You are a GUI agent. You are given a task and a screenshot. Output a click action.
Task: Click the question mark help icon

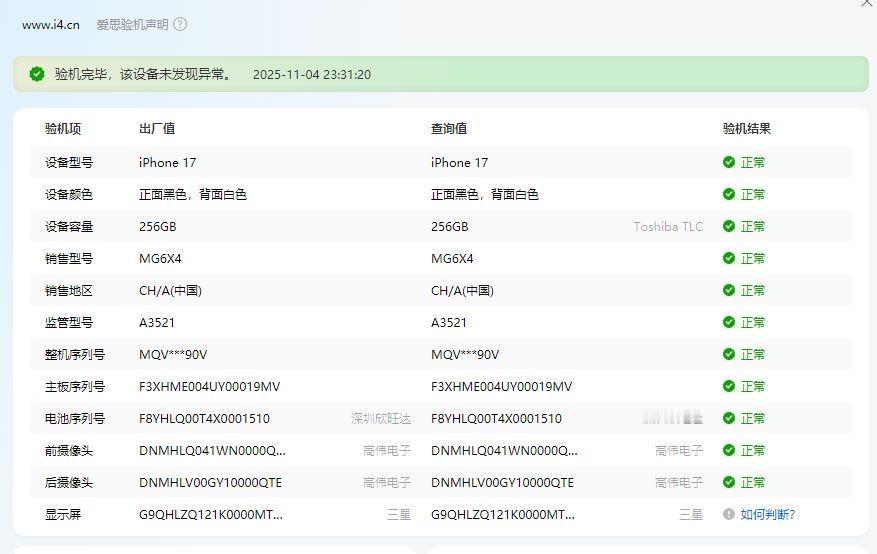coord(180,25)
